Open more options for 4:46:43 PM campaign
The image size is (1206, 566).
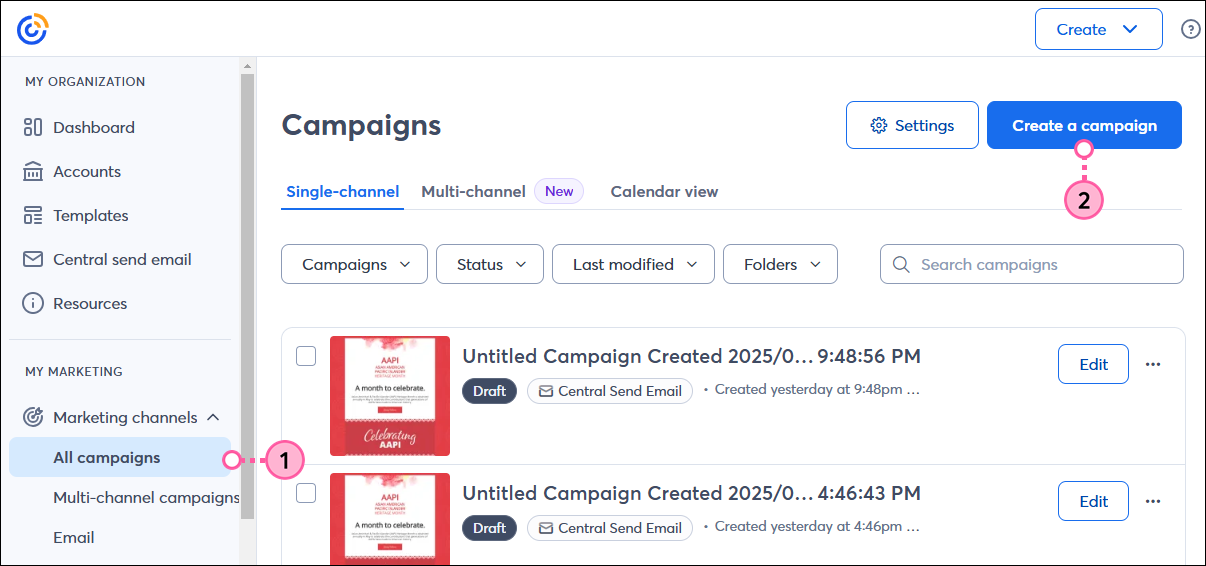pos(1153,501)
